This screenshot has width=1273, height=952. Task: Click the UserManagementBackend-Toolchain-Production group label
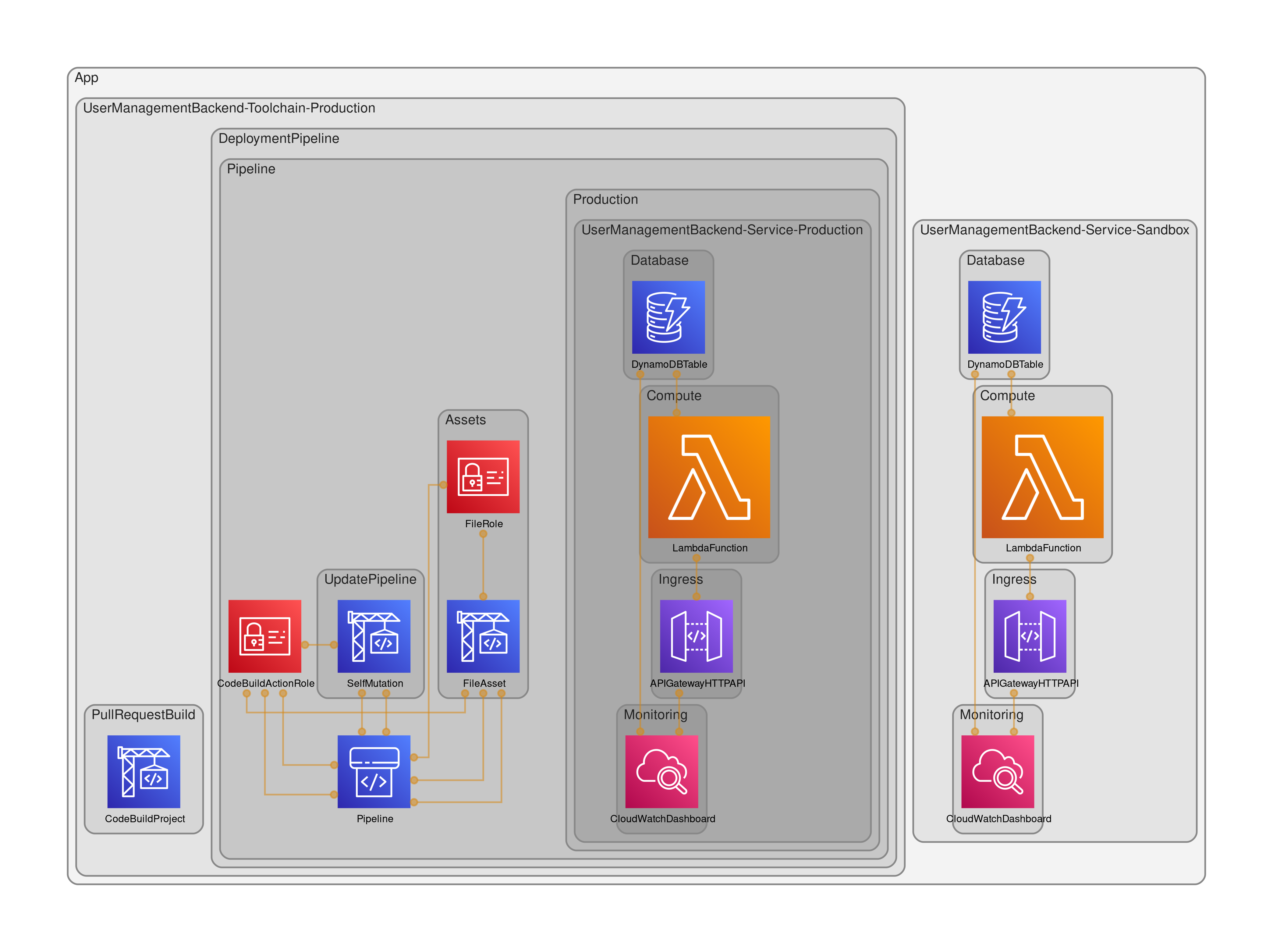pyautogui.click(x=229, y=108)
